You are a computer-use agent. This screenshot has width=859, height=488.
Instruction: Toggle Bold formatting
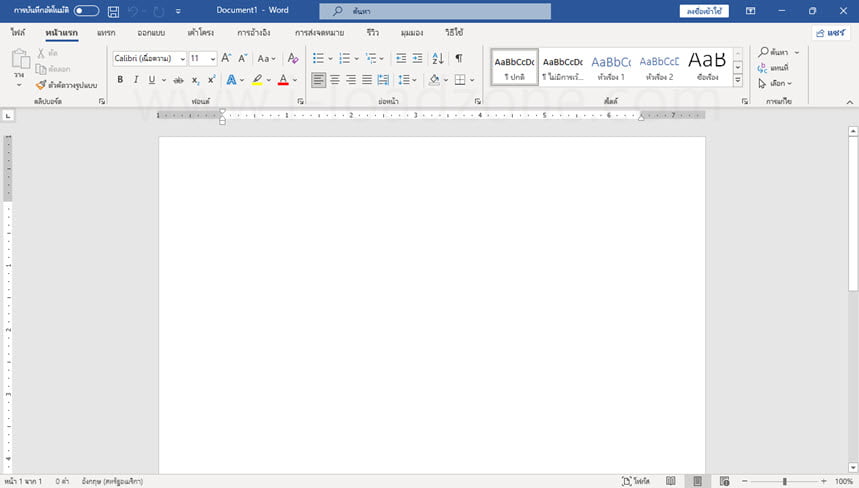point(120,80)
